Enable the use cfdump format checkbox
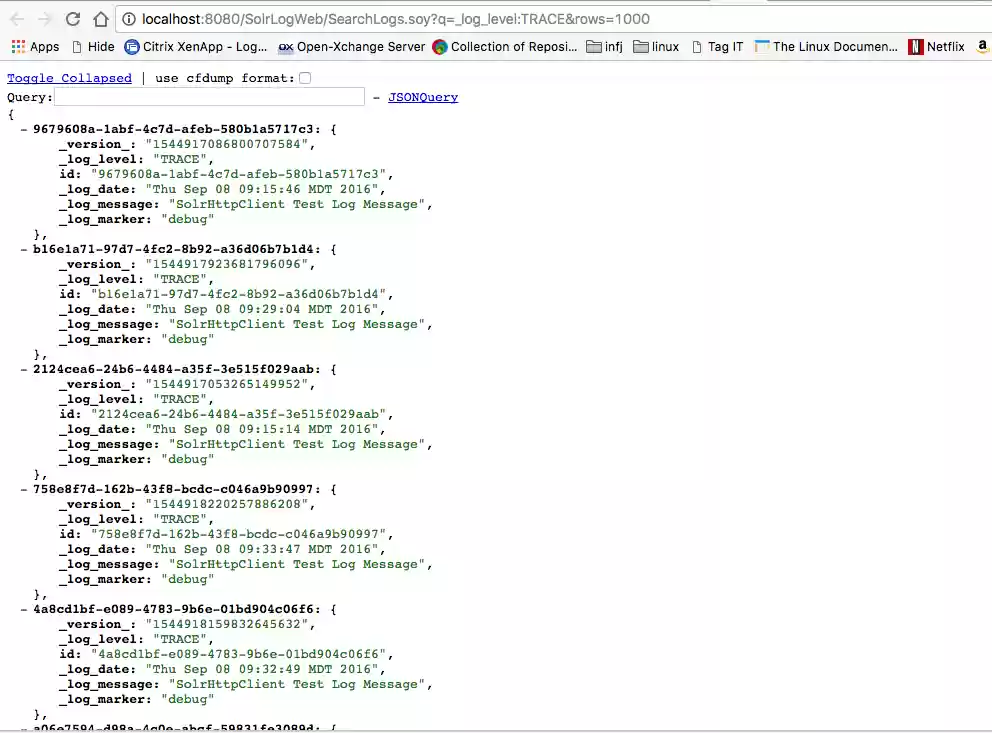Image resolution: width=992 pixels, height=733 pixels. 305,77
